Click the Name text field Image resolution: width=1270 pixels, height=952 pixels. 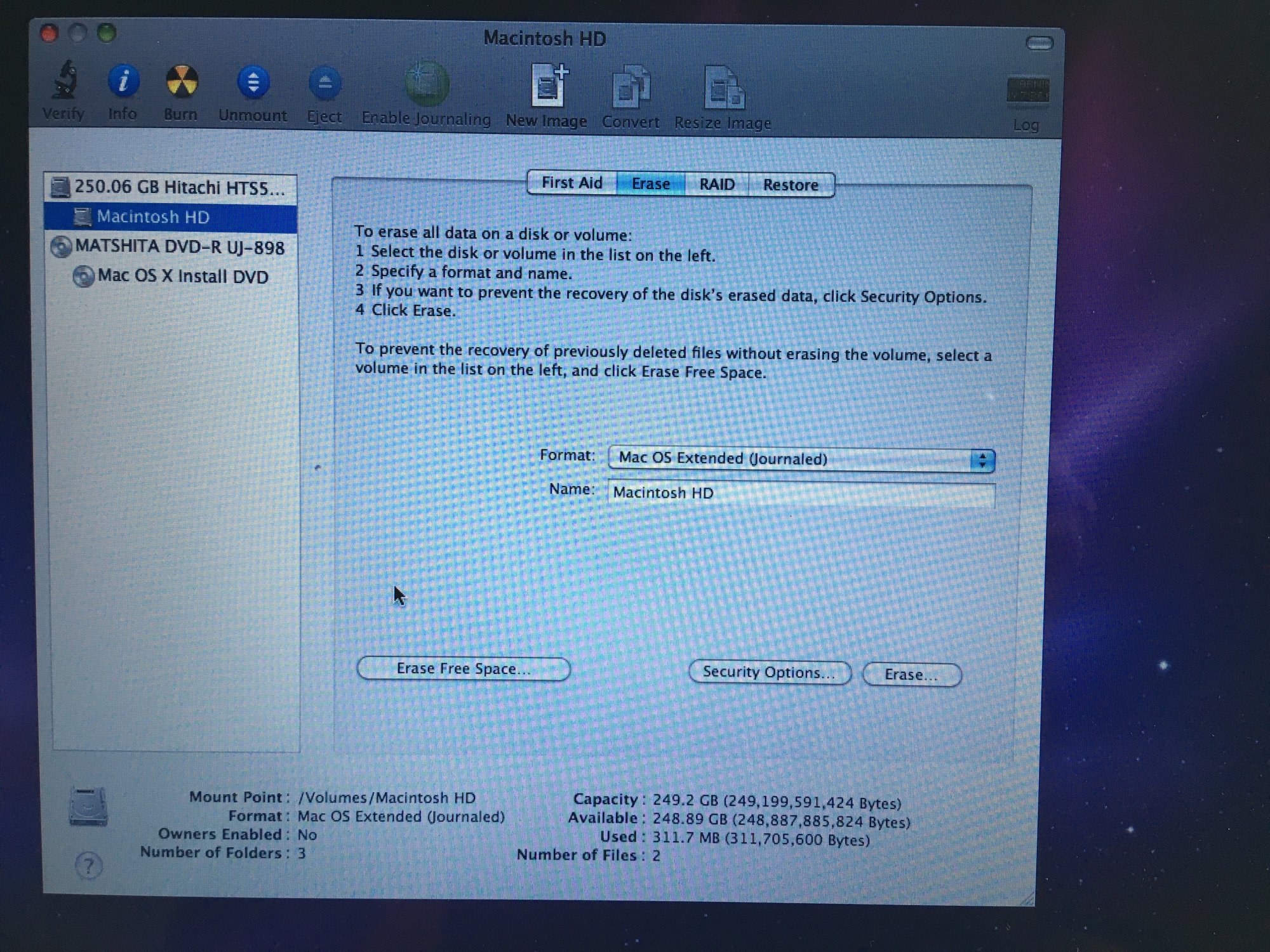(801, 493)
